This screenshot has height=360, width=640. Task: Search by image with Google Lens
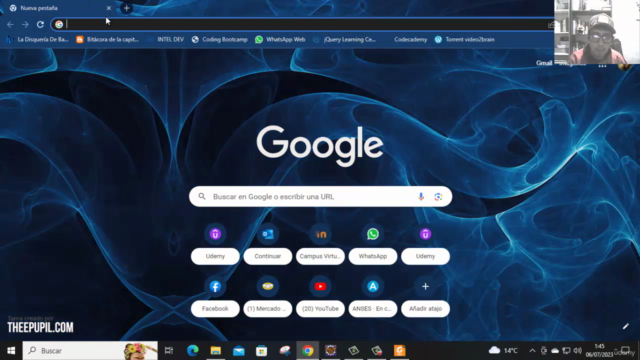click(x=438, y=197)
